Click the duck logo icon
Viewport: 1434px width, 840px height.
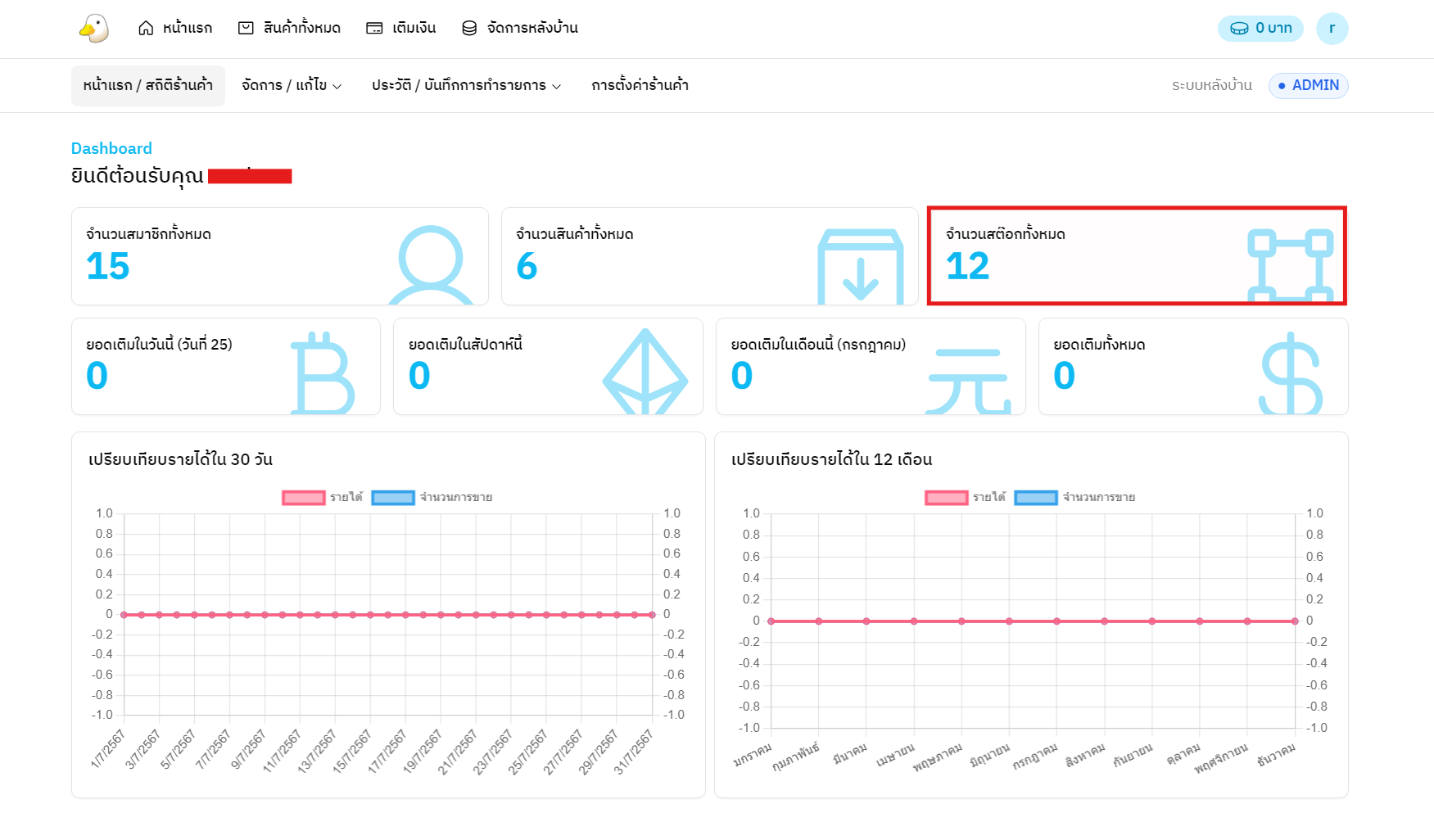pos(94,28)
